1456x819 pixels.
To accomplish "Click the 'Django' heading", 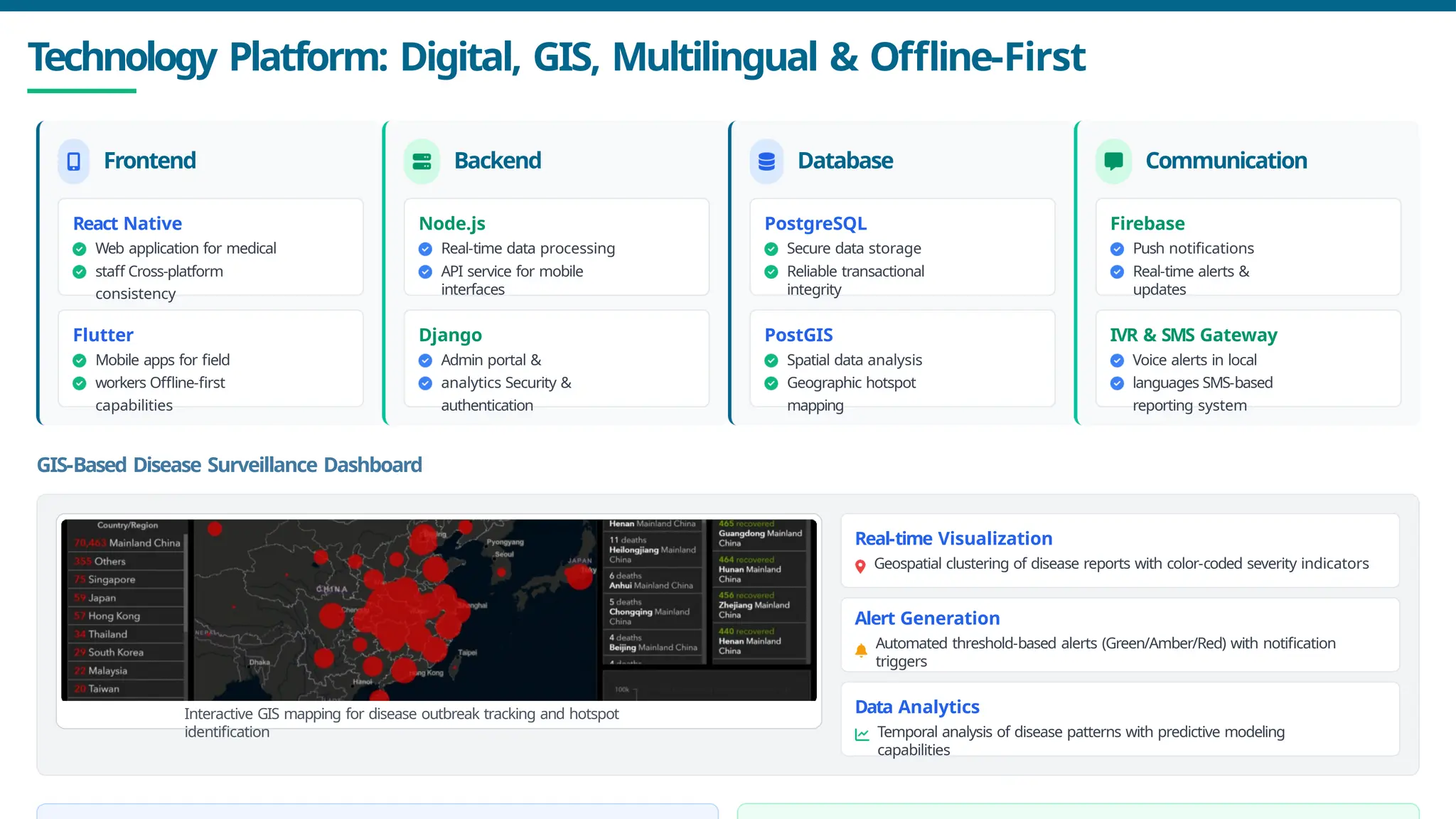I will pyautogui.click(x=450, y=336).
